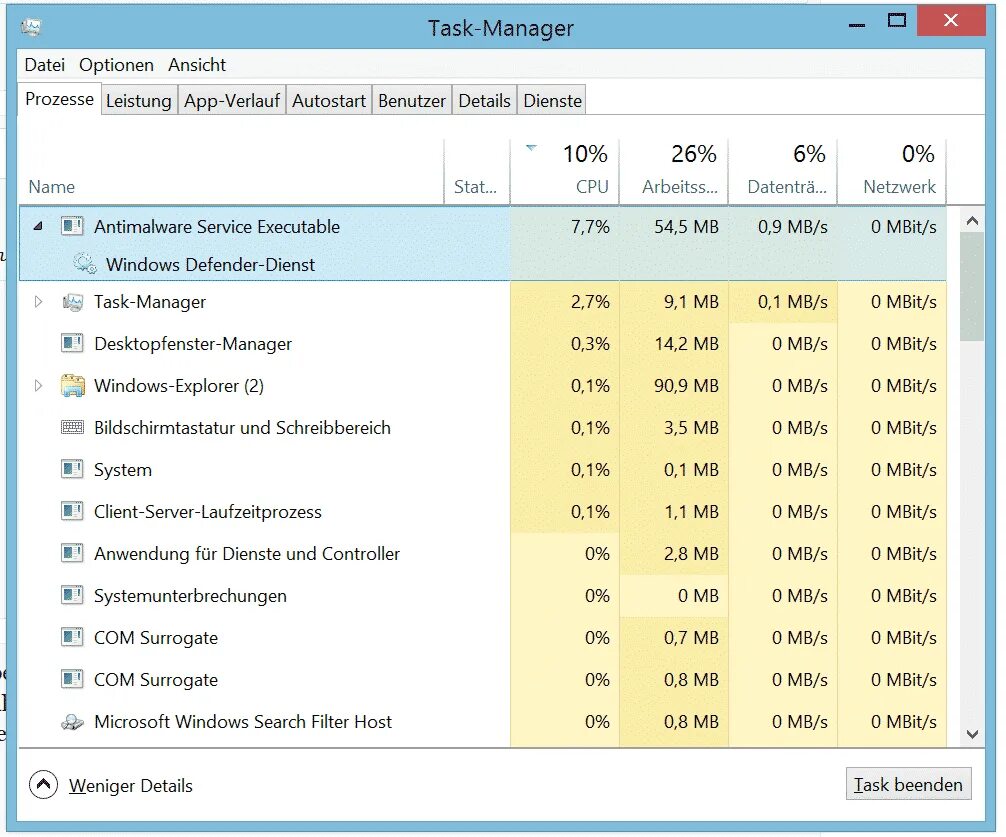This screenshot has height=837, width=1006.
Task: Collapse the Antimalware Service Executable group
Action: [38, 226]
